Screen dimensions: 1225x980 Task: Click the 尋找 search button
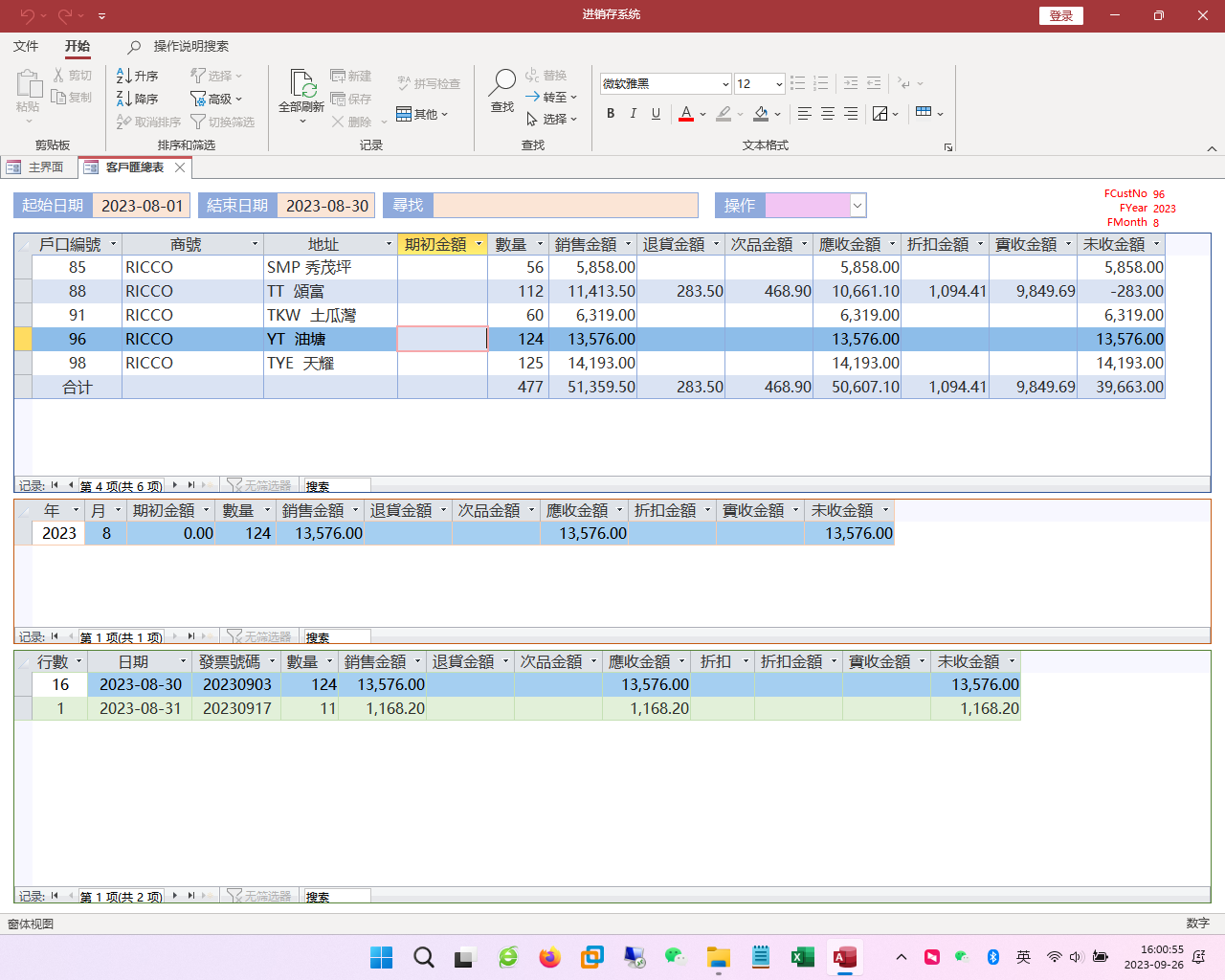click(x=408, y=206)
